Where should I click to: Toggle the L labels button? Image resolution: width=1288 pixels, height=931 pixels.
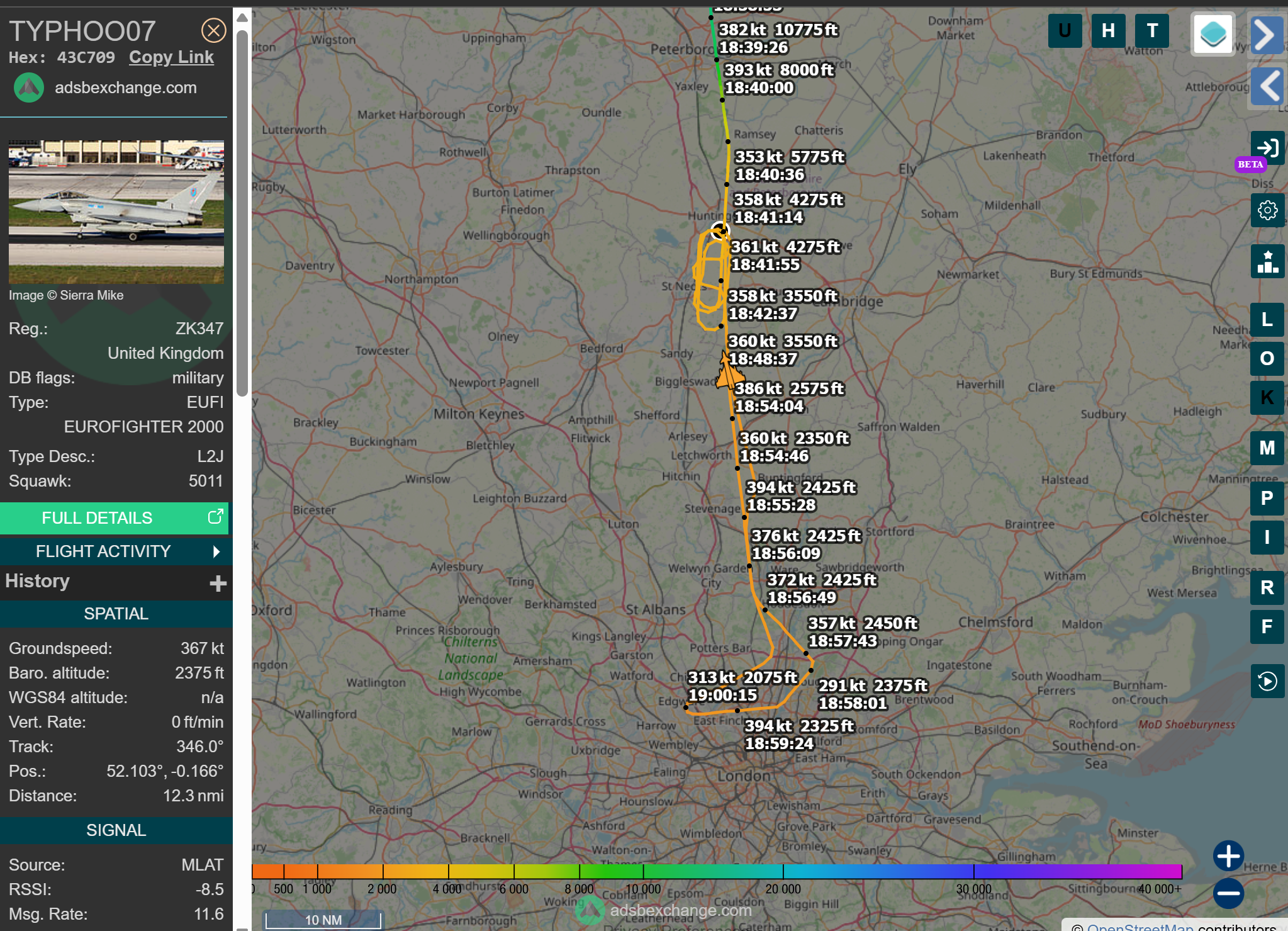pos(1267,320)
